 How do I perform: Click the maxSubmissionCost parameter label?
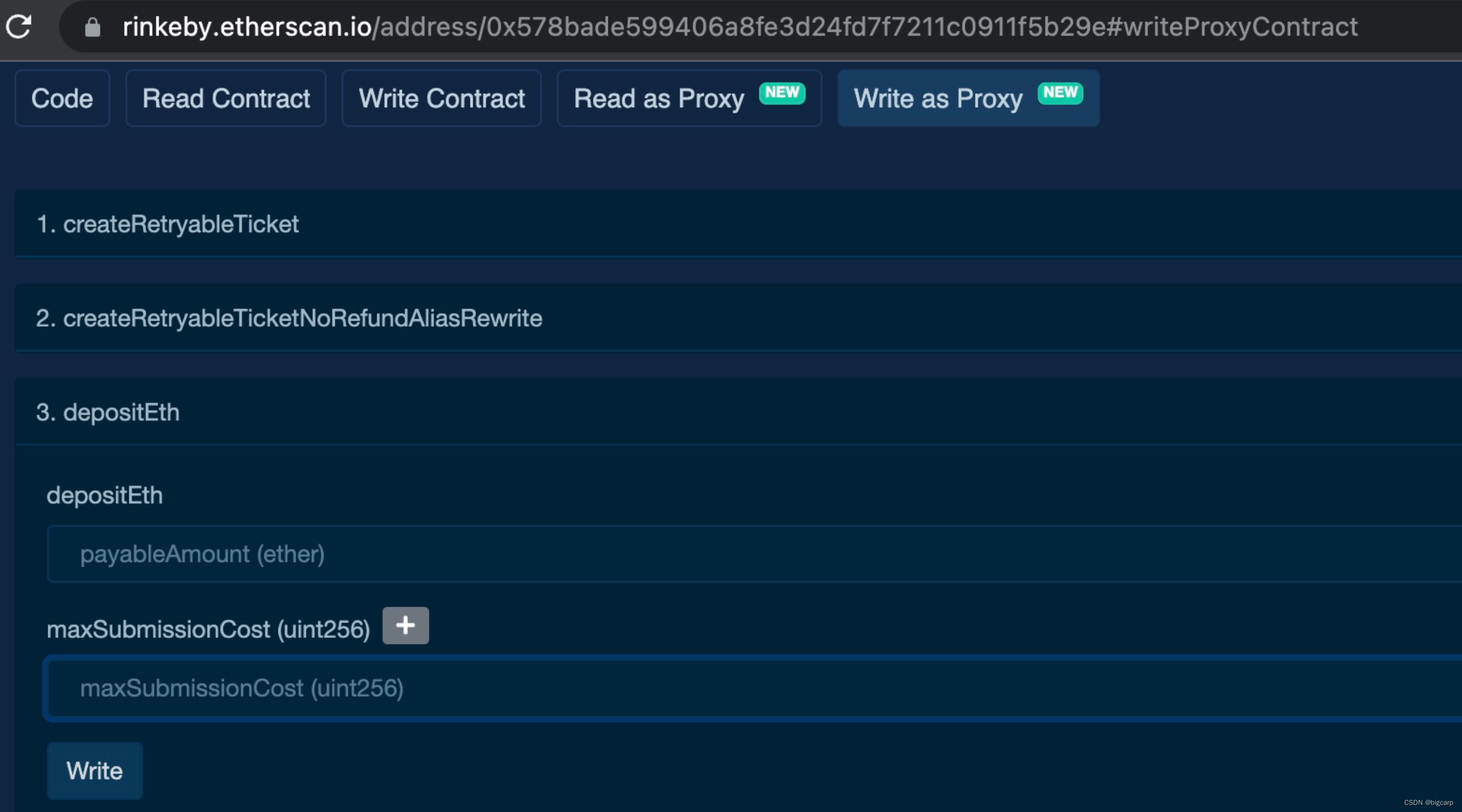pyautogui.click(x=208, y=628)
